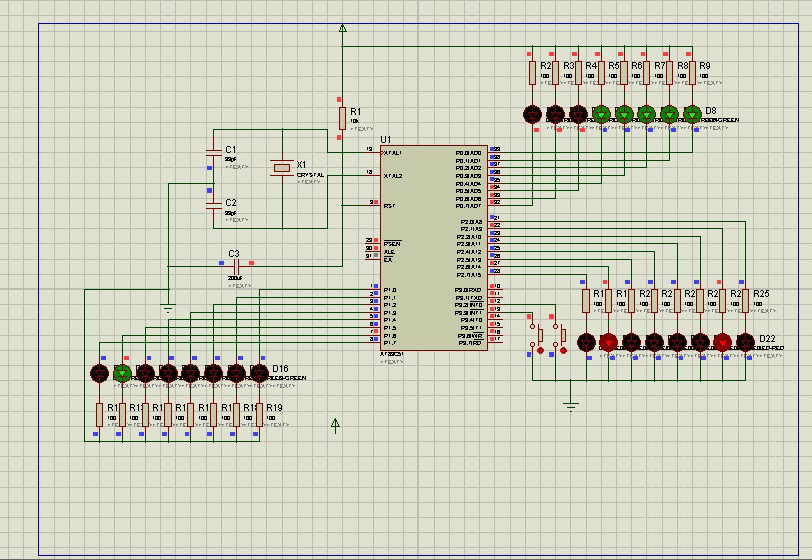Click the R19 resistor symbol
This screenshot has height=560, width=812.
coord(259,414)
